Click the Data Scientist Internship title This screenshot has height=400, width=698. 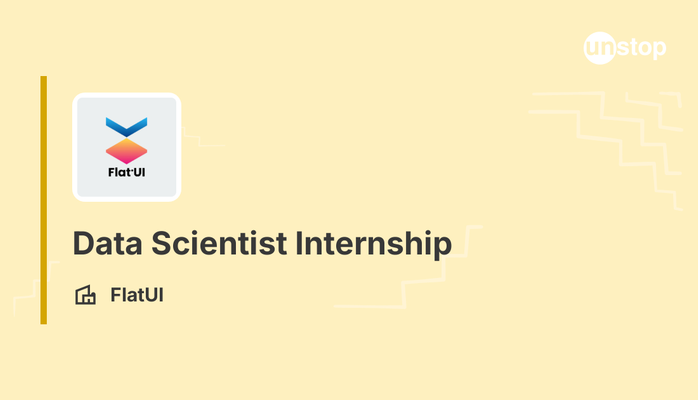pyautogui.click(x=263, y=243)
